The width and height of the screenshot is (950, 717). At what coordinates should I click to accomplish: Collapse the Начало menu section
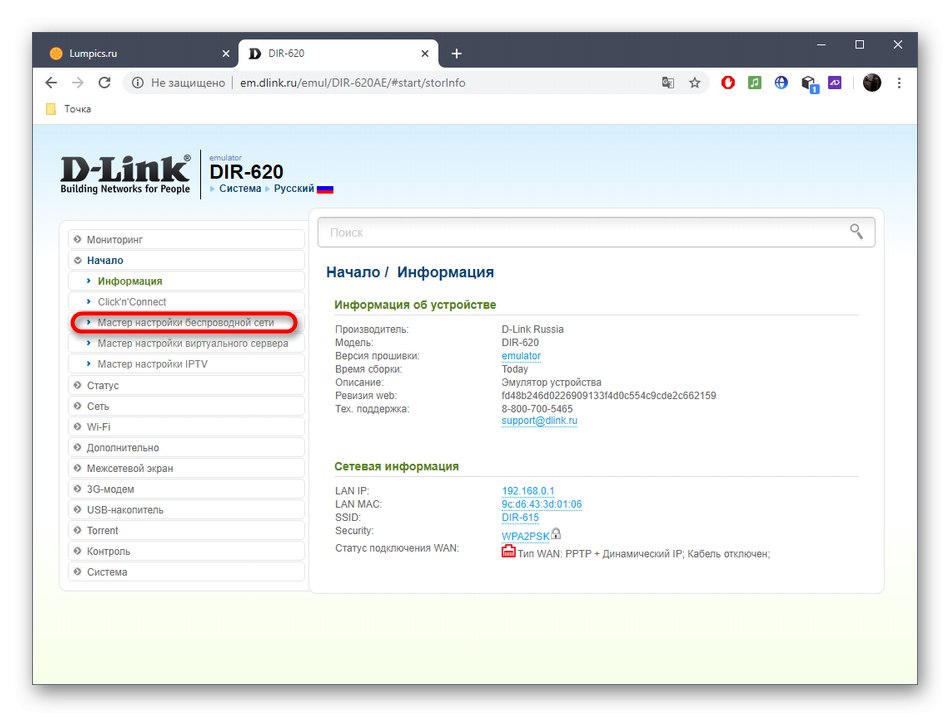(x=186, y=260)
